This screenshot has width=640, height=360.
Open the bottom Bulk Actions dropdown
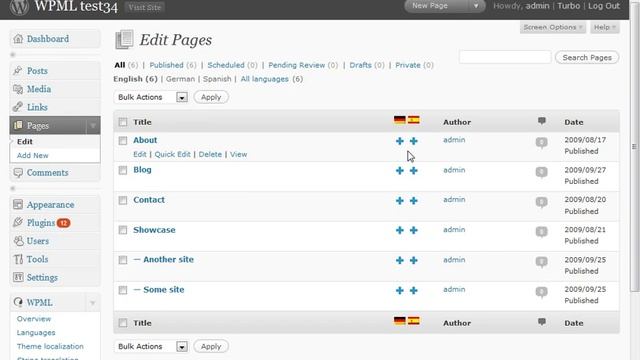pos(151,346)
